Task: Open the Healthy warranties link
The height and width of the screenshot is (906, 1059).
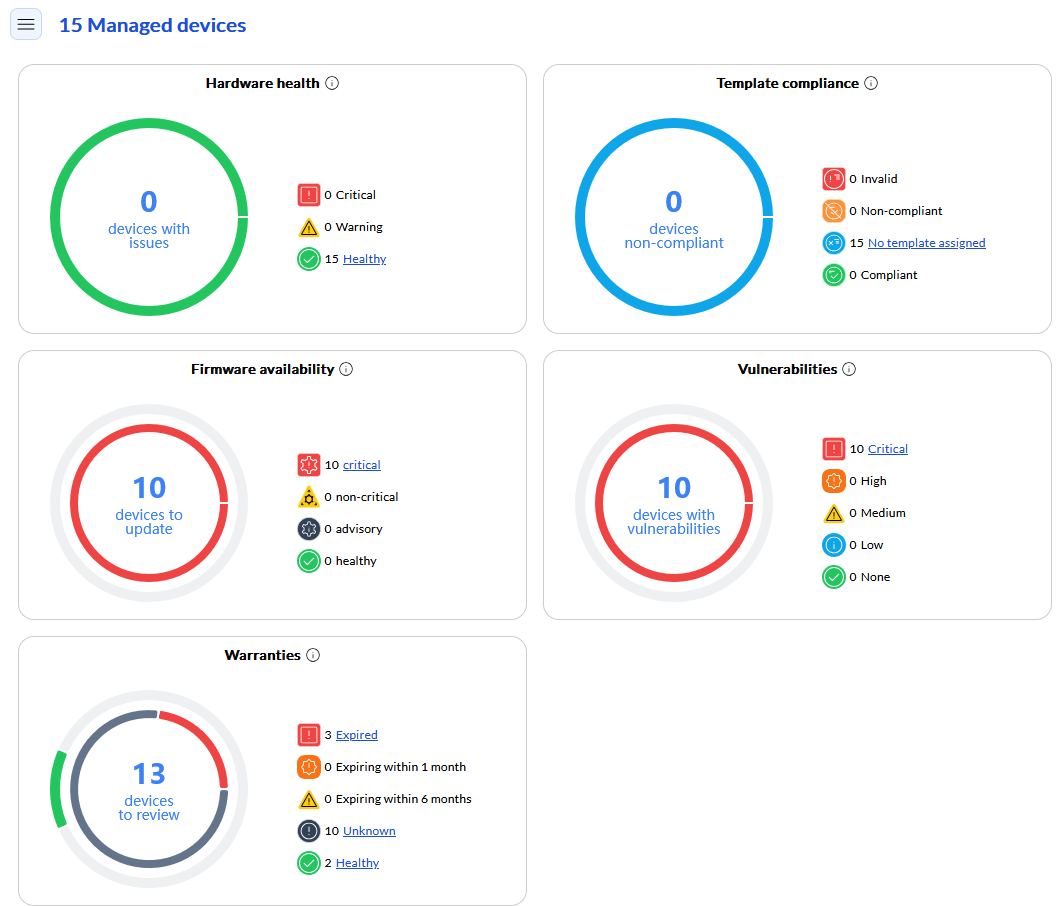Action: tap(357, 863)
